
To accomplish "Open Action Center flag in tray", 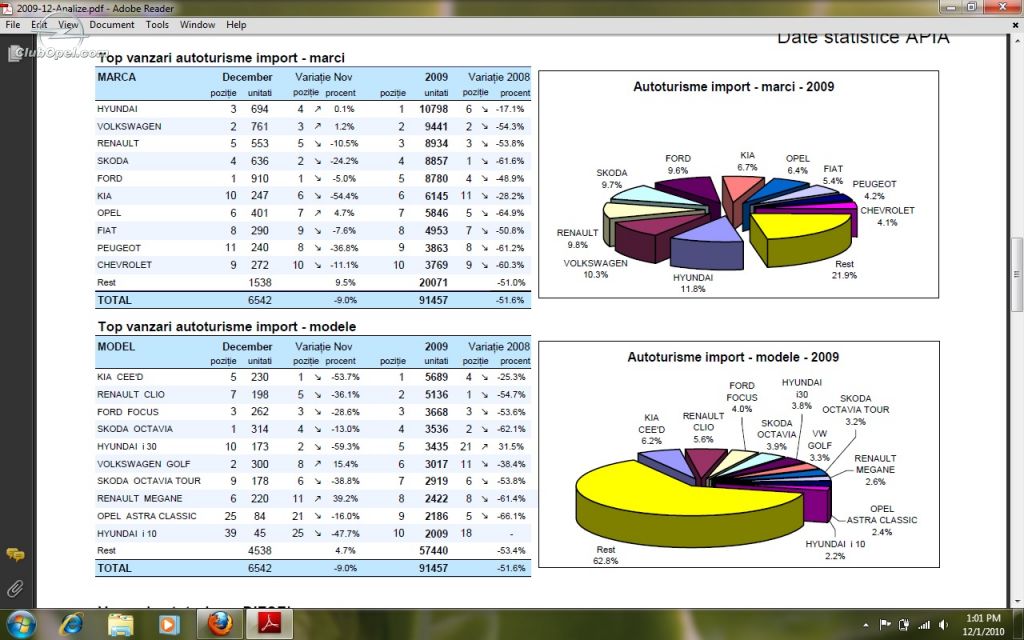I will click(885, 625).
